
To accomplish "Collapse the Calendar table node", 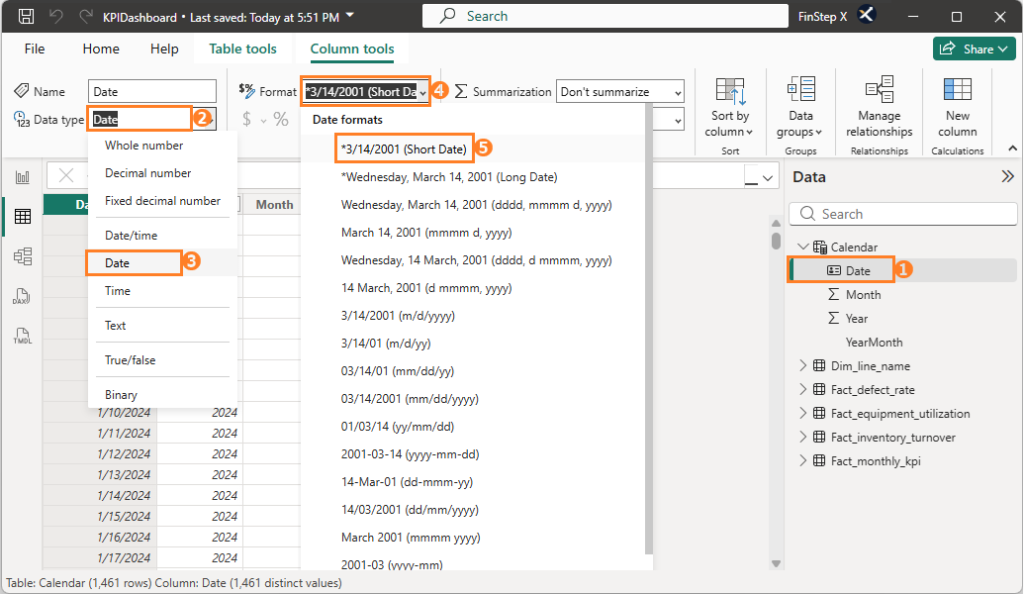I will pyautogui.click(x=803, y=246).
